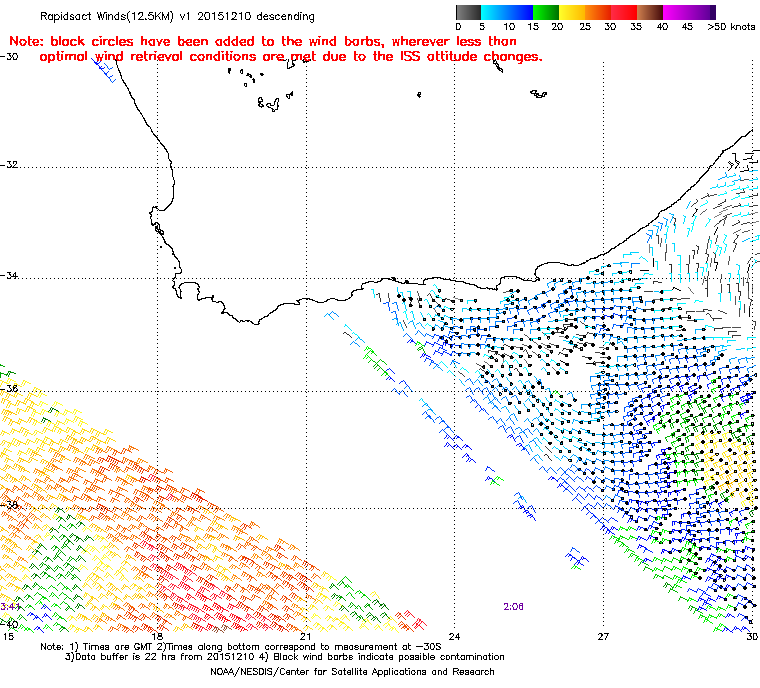Click the '-32' latitude axis label
760x688 pixels.
click(x=10, y=165)
